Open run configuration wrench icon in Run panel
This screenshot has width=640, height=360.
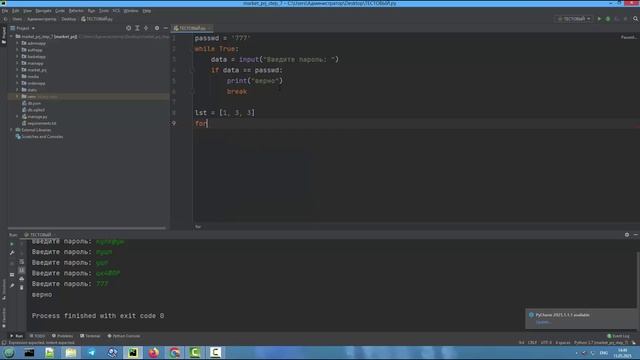(12, 253)
